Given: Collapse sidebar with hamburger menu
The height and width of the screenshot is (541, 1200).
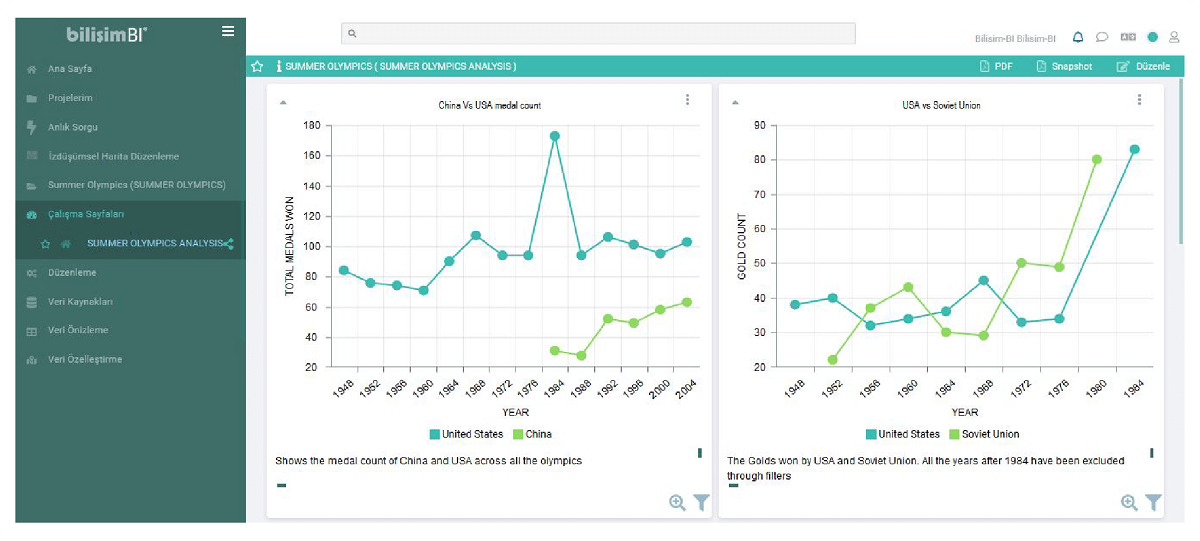Looking at the screenshot, I should 228,32.
